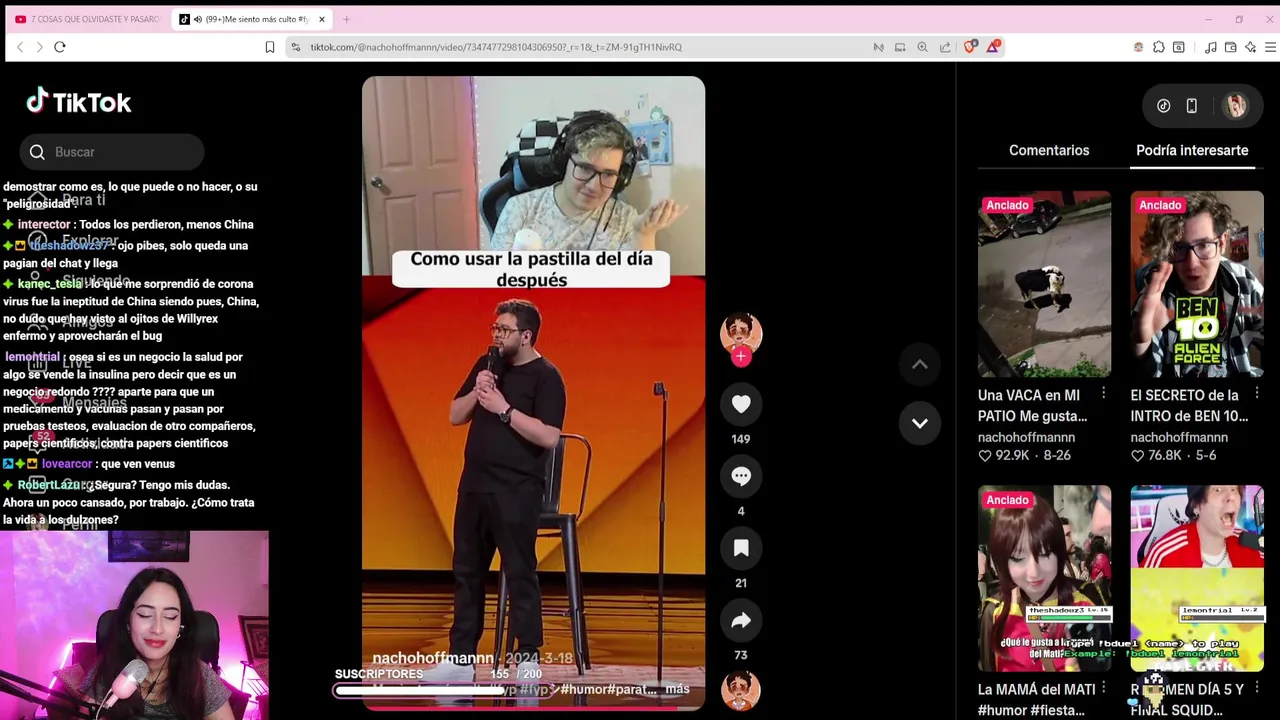The width and height of the screenshot is (1280, 720).
Task: Expand options for El SECRETO de la INTRO
Action: [x=1256, y=394]
